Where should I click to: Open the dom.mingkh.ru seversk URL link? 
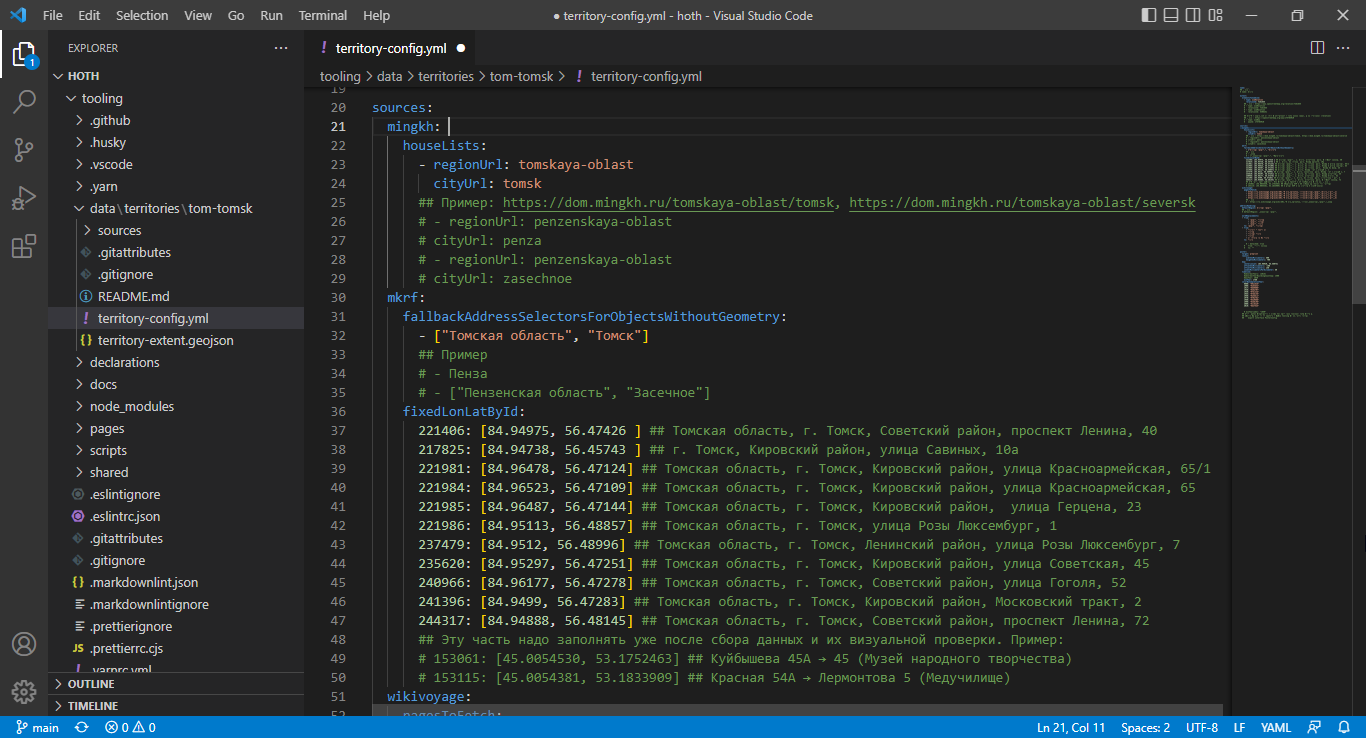tap(1022, 202)
